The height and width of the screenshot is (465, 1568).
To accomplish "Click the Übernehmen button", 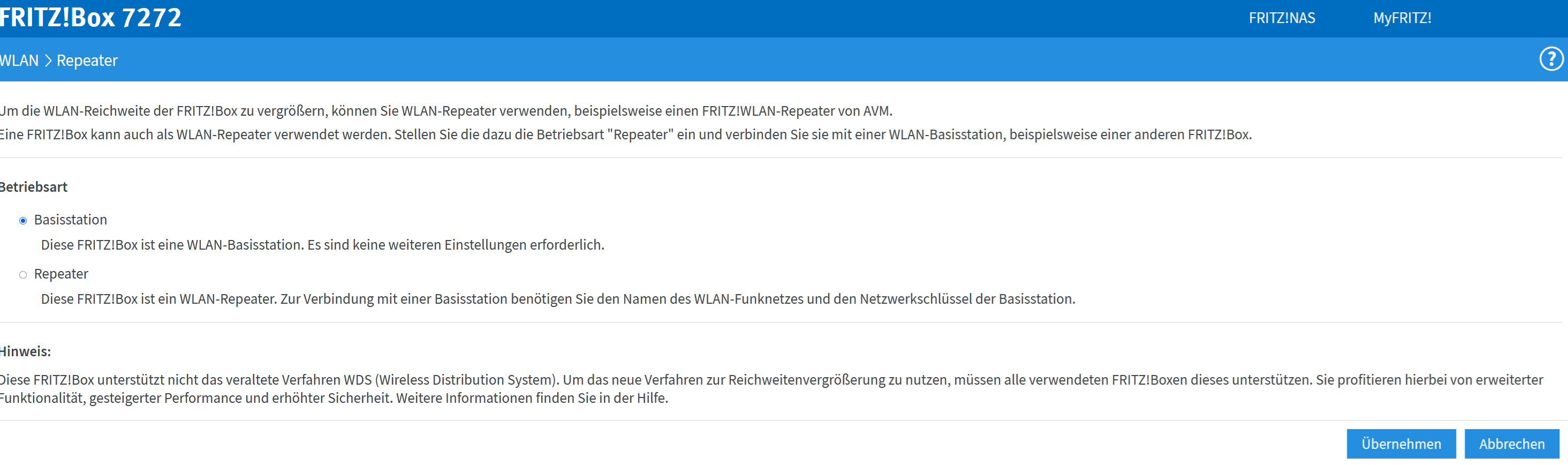I will (x=1400, y=444).
